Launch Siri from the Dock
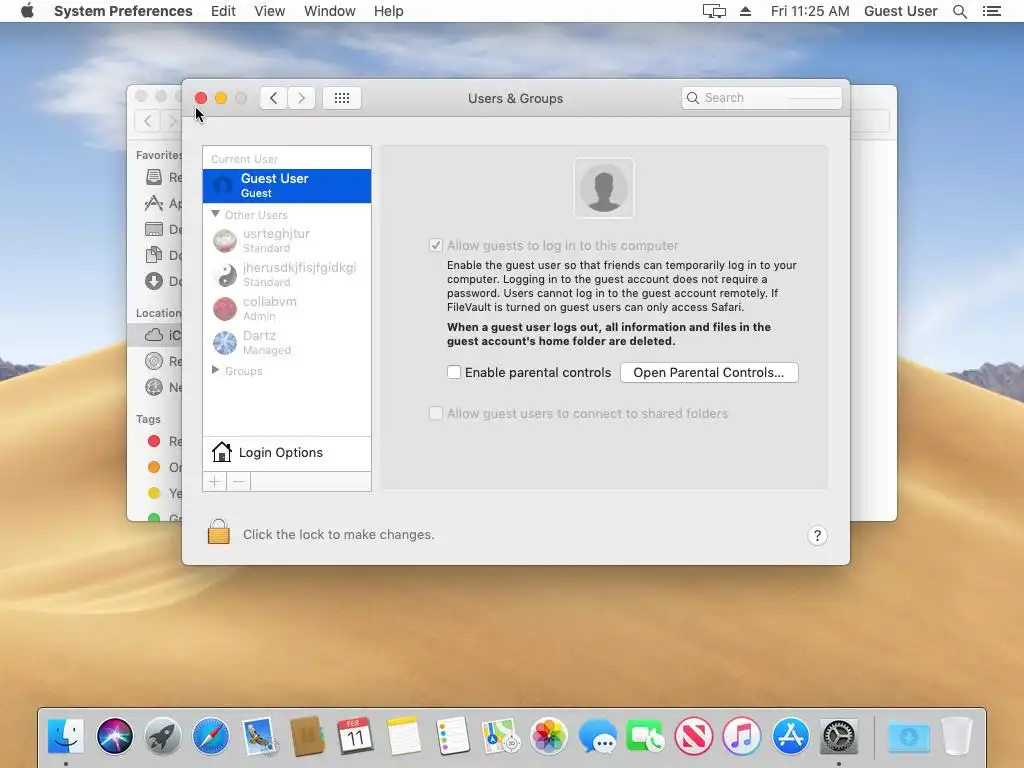Image resolution: width=1024 pixels, height=768 pixels. (114, 736)
